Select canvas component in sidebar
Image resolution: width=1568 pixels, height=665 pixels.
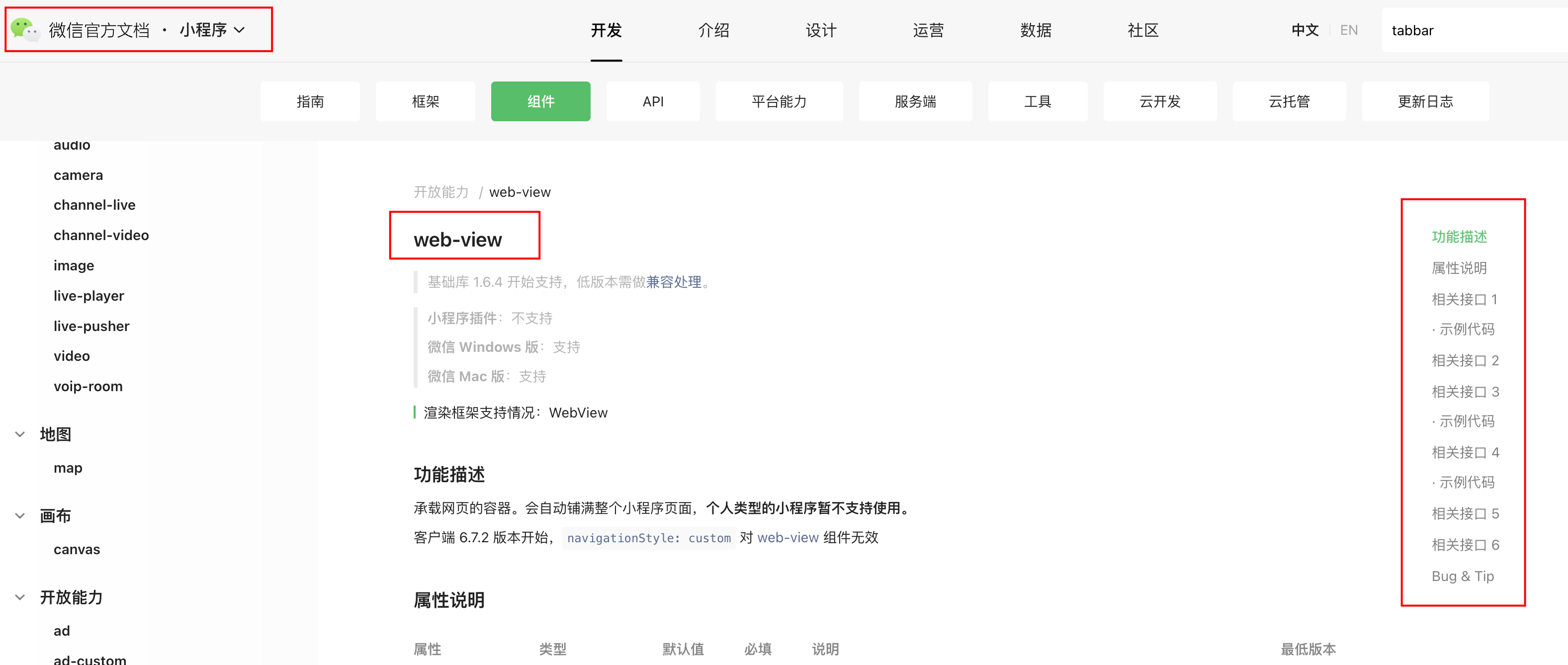point(77,549)
